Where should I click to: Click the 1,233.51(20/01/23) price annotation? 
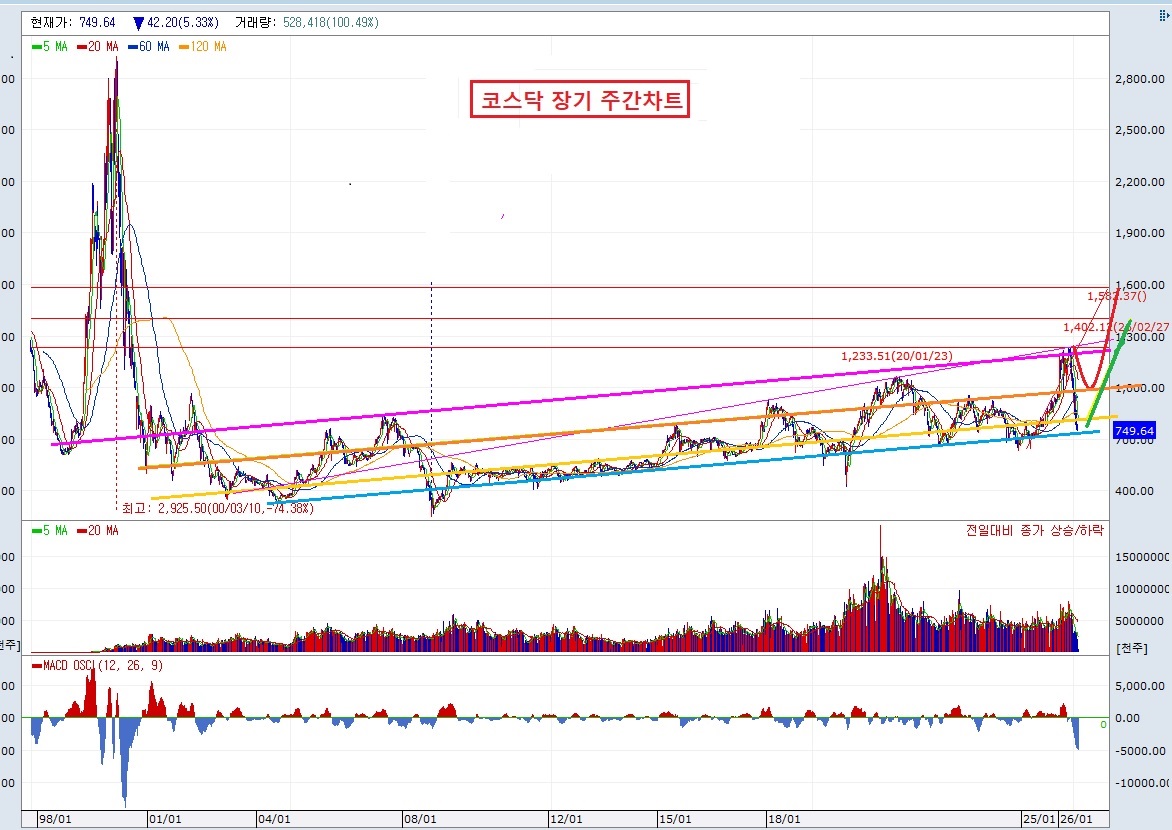pyautogui.click(x=897, y=356)
